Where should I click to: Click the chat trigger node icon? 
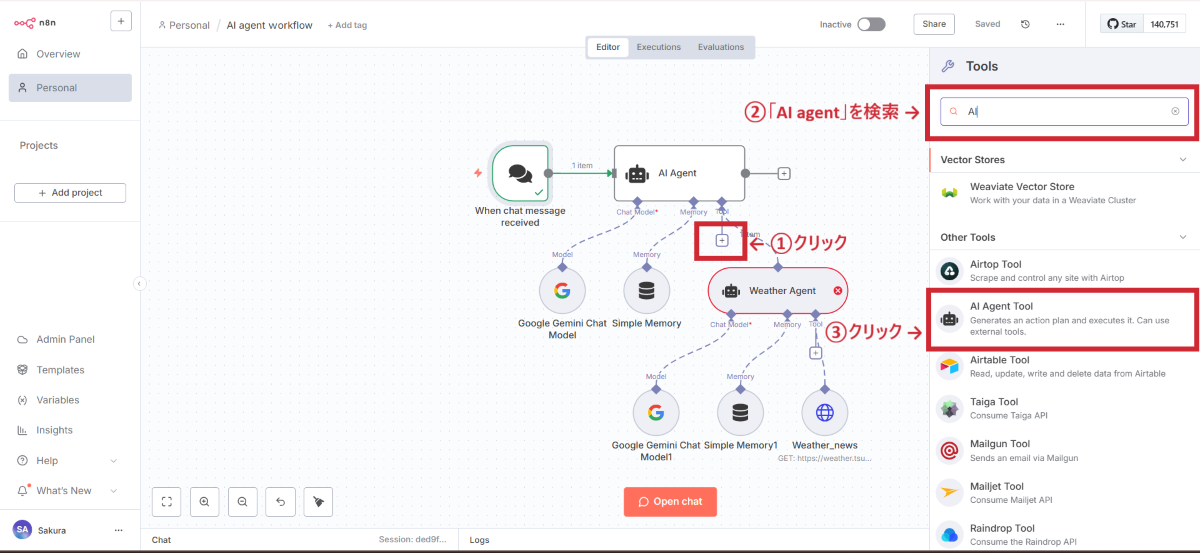click(x=520, y=173)
